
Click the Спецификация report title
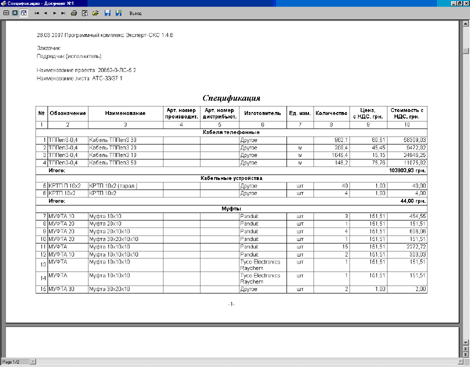[x=231, y=98]
